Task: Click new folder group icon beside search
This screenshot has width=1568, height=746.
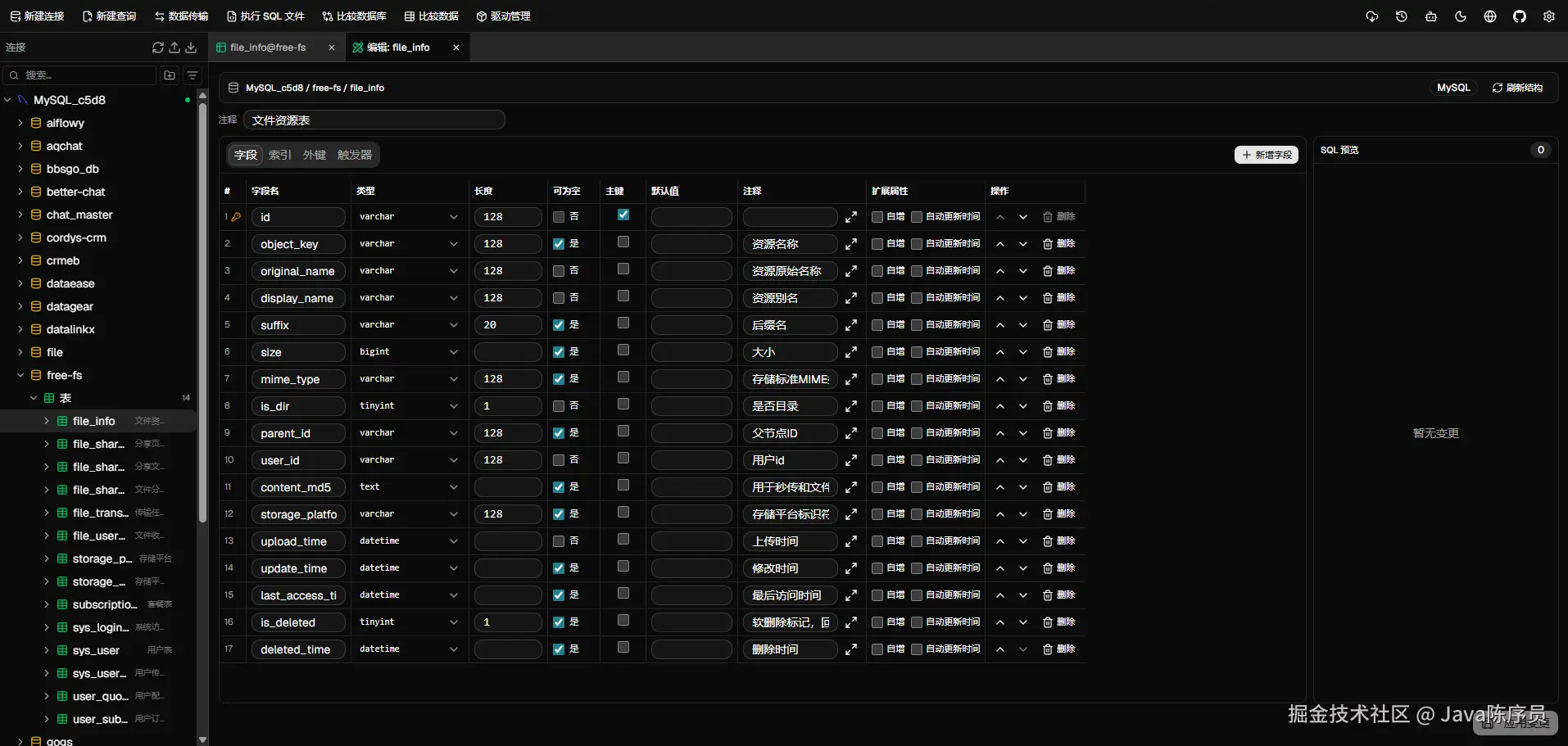Action: click(170, 75)
